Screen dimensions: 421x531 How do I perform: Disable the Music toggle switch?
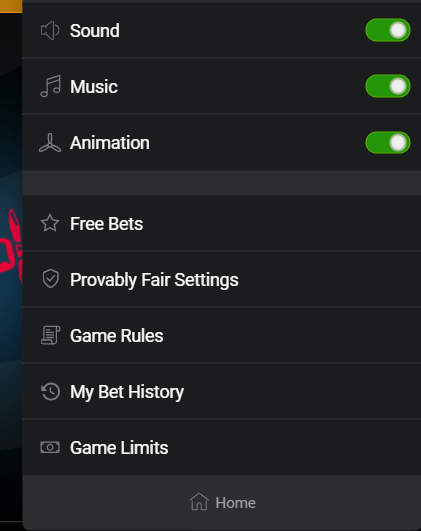(x=388, y=86)
